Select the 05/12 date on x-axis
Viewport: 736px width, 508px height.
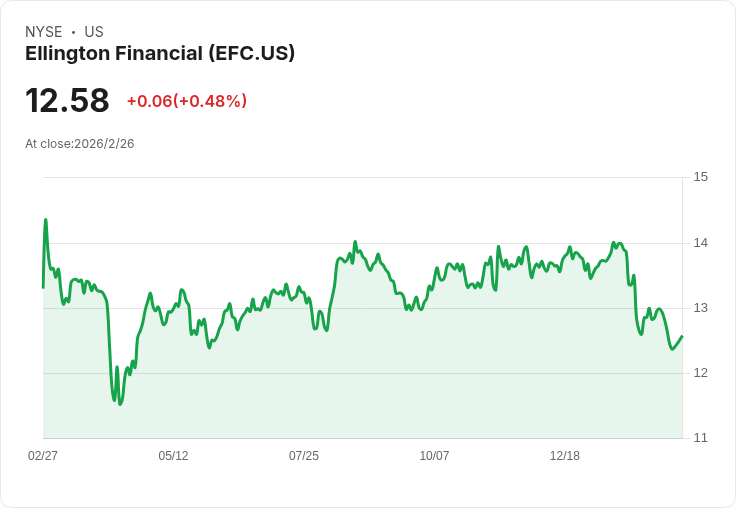pos(173,456)
